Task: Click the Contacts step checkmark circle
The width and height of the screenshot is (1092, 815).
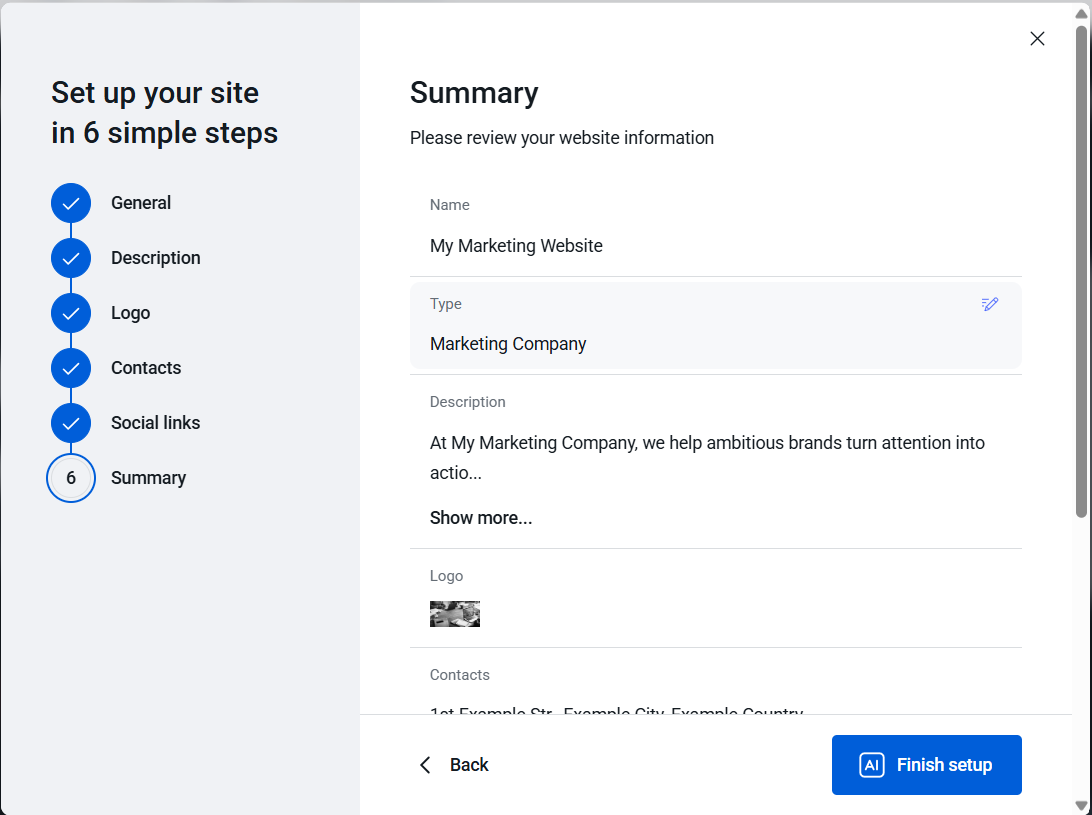Action: (71, 368)
